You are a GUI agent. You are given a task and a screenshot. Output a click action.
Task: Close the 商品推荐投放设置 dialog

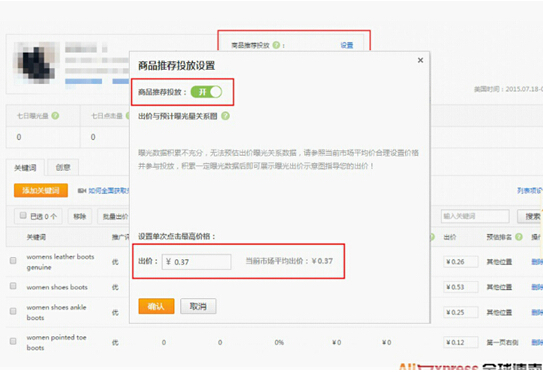tap(420, 60)
